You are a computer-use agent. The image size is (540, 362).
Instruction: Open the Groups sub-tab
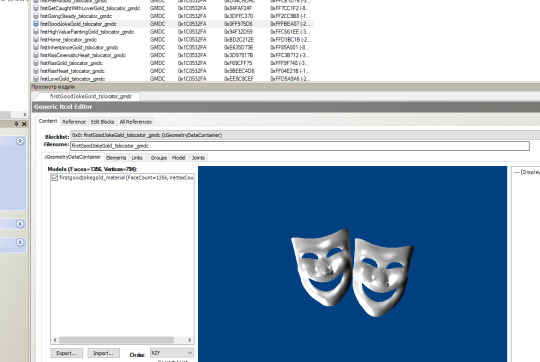159,158
